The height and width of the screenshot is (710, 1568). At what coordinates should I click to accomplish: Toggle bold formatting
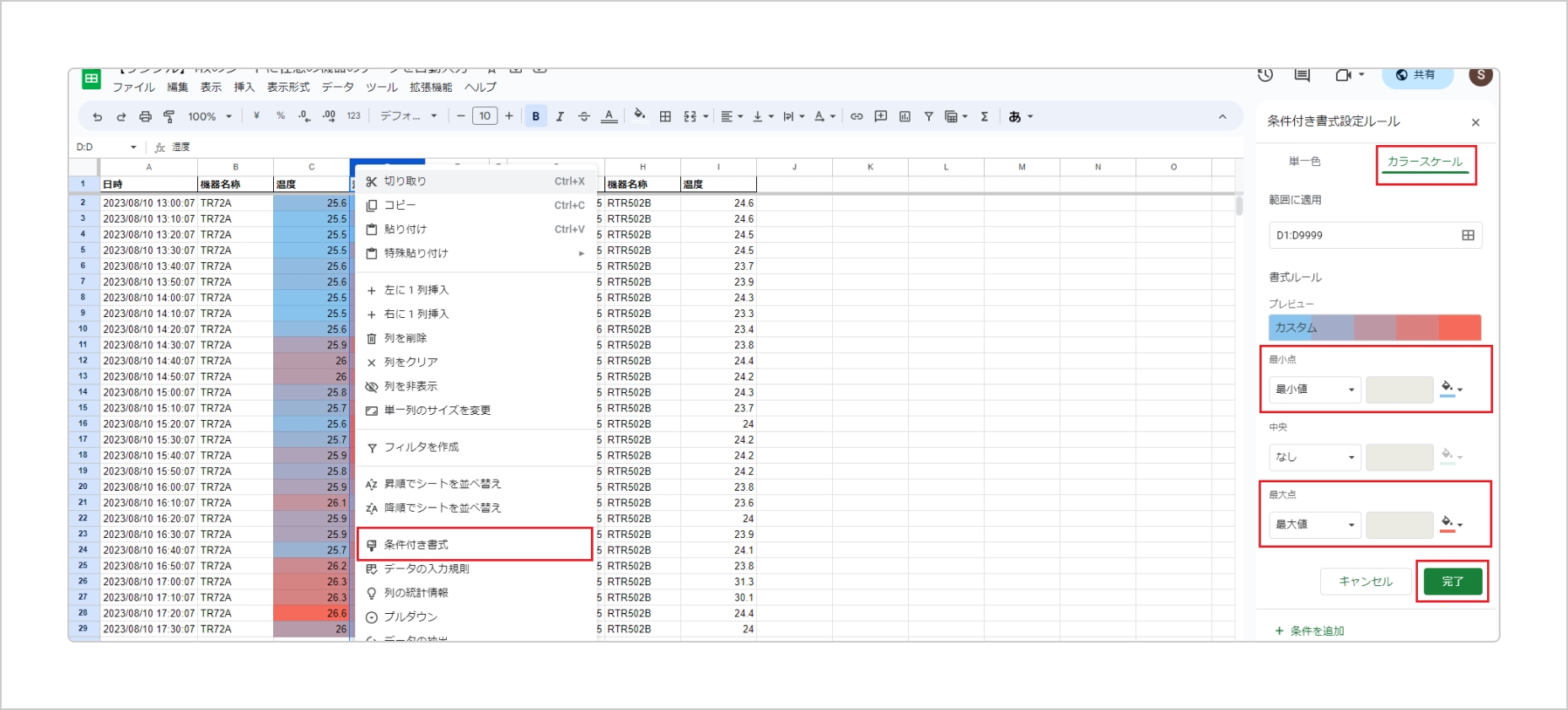pos(536,116)
